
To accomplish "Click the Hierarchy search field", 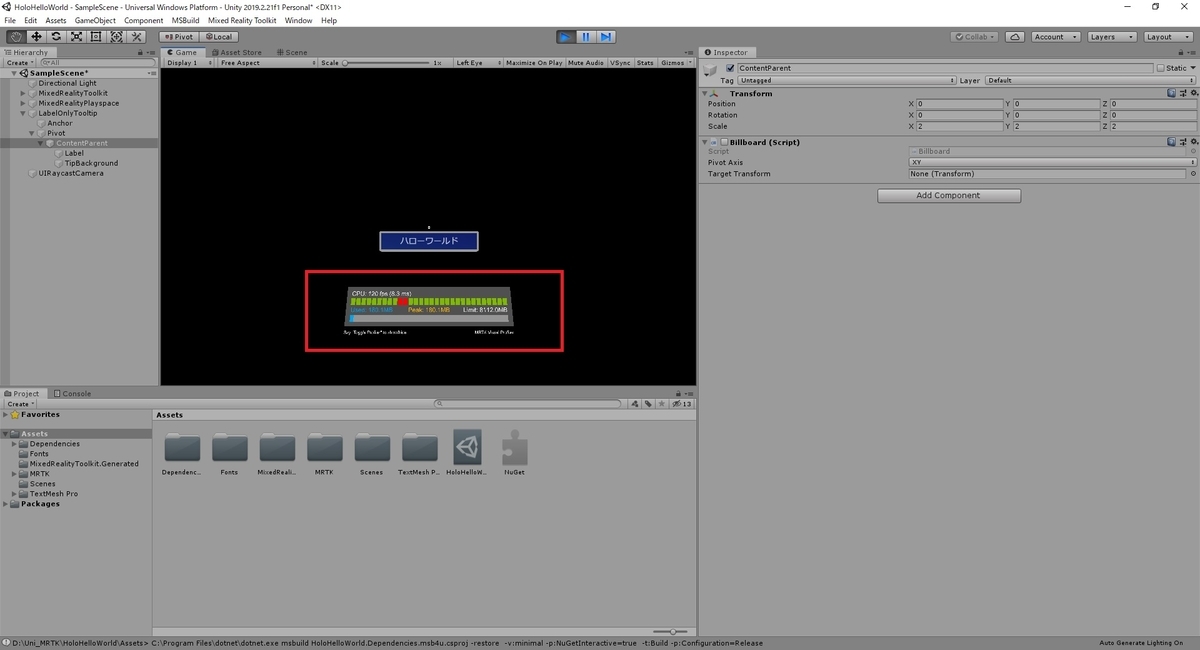I will [96, 63].
